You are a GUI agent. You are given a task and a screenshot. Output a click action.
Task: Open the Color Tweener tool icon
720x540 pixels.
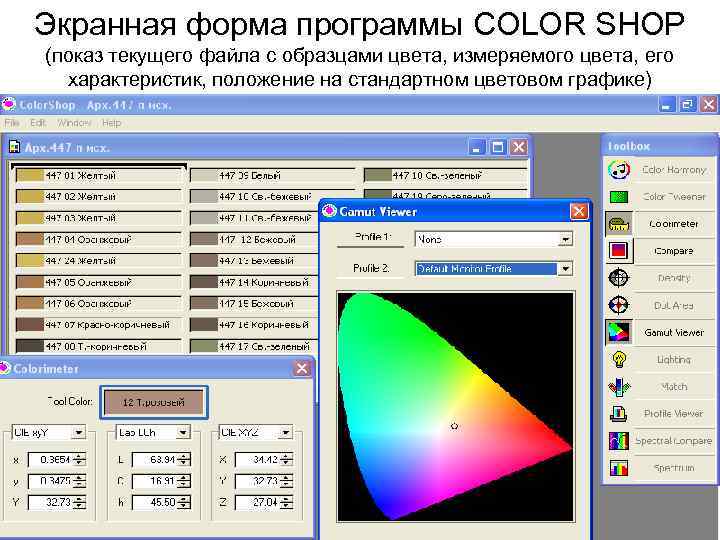[619, 197]
